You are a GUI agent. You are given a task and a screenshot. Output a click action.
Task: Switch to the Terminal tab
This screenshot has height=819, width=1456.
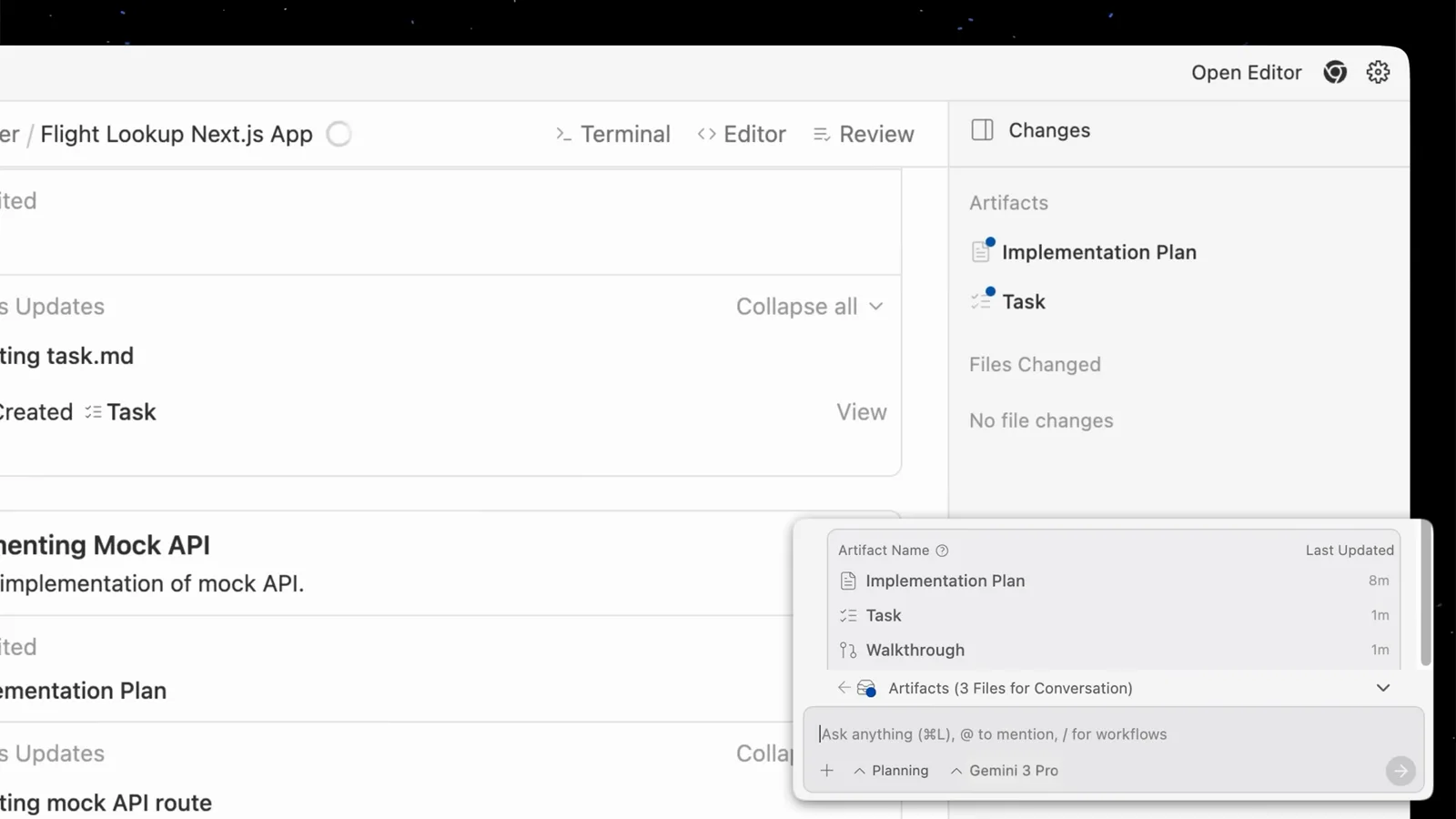pos(612,134)
